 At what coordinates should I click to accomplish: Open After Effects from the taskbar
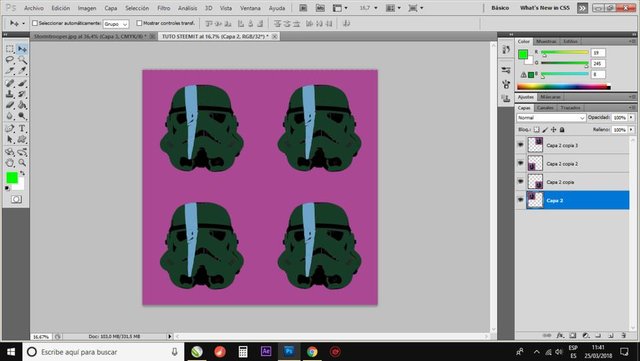click(x=266, y=352)
